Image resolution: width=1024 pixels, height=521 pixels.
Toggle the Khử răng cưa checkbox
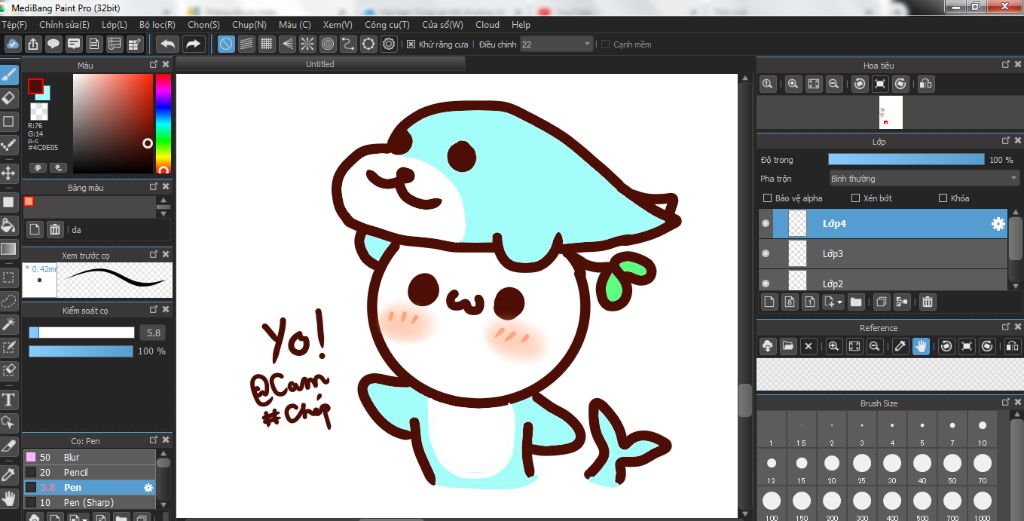tap(411, 44)
